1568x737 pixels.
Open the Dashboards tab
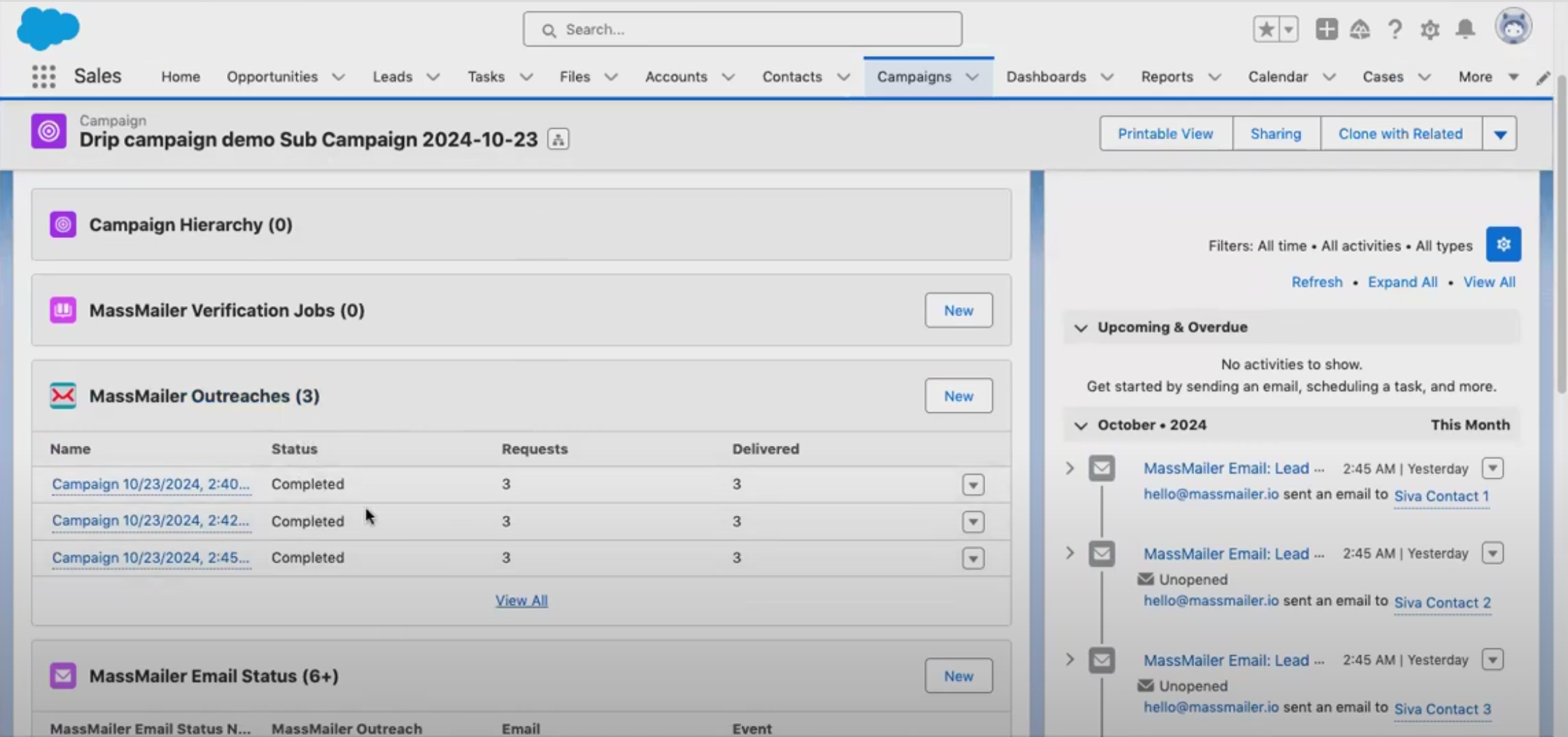(x=1046, y=76)
